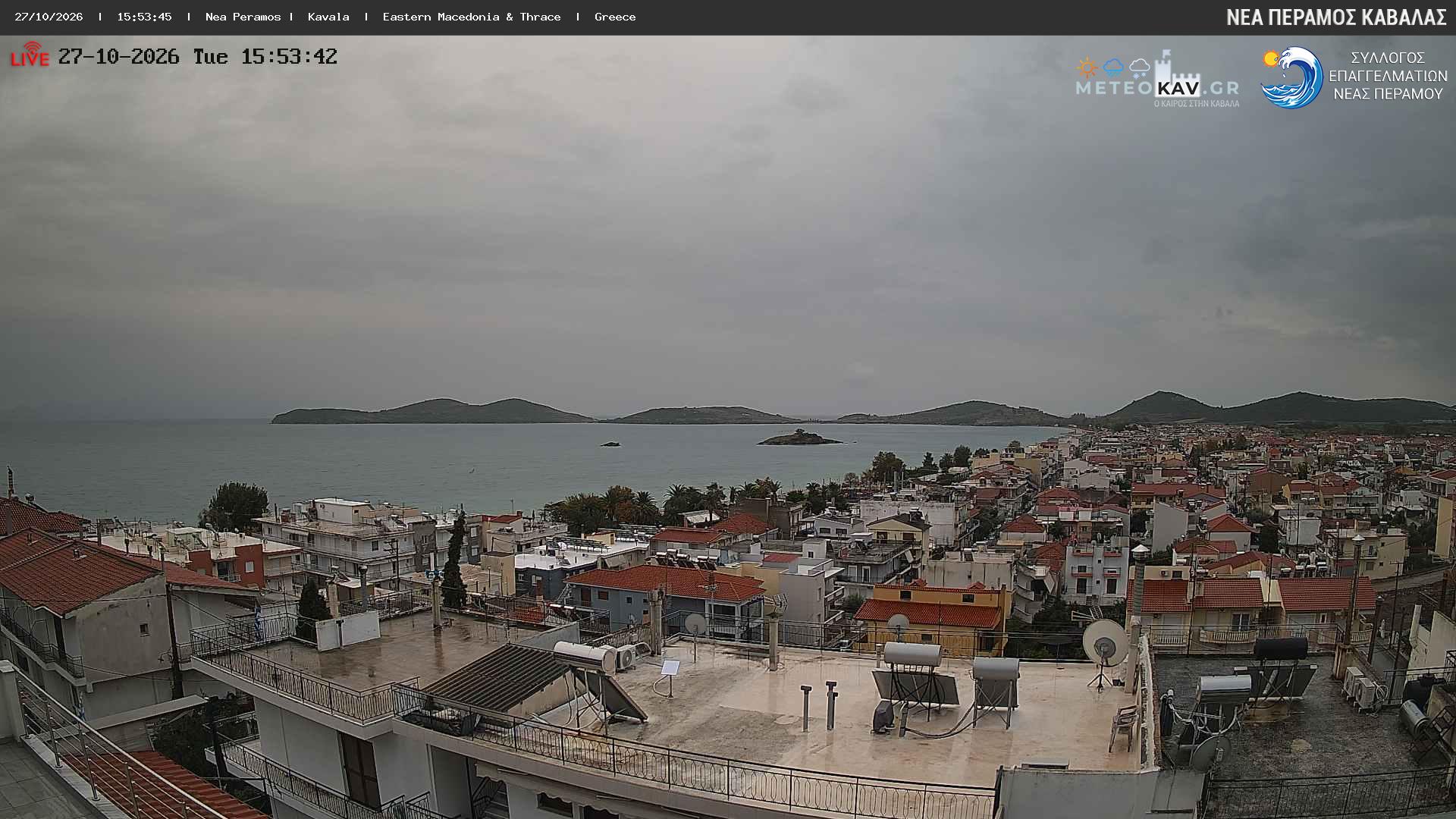Click the blue wave association logo
This screenshot has width=1456, height=819.
(1291, 77)
